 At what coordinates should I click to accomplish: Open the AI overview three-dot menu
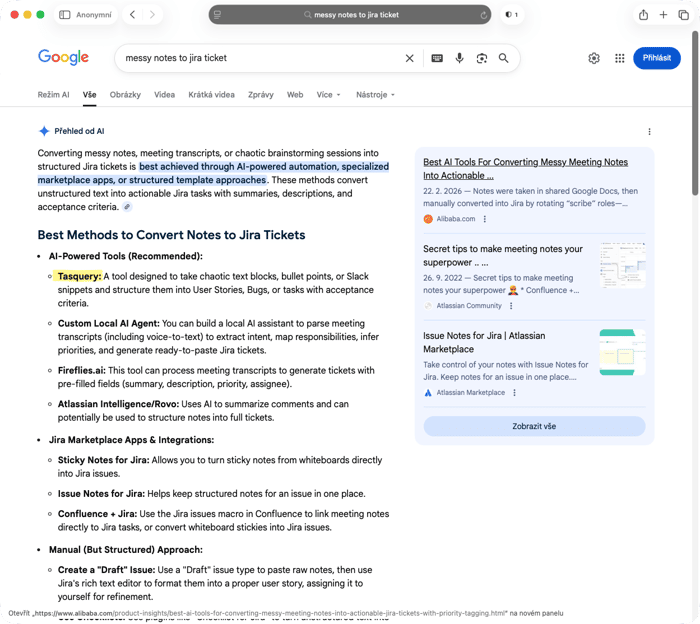(x=649, y=132)
